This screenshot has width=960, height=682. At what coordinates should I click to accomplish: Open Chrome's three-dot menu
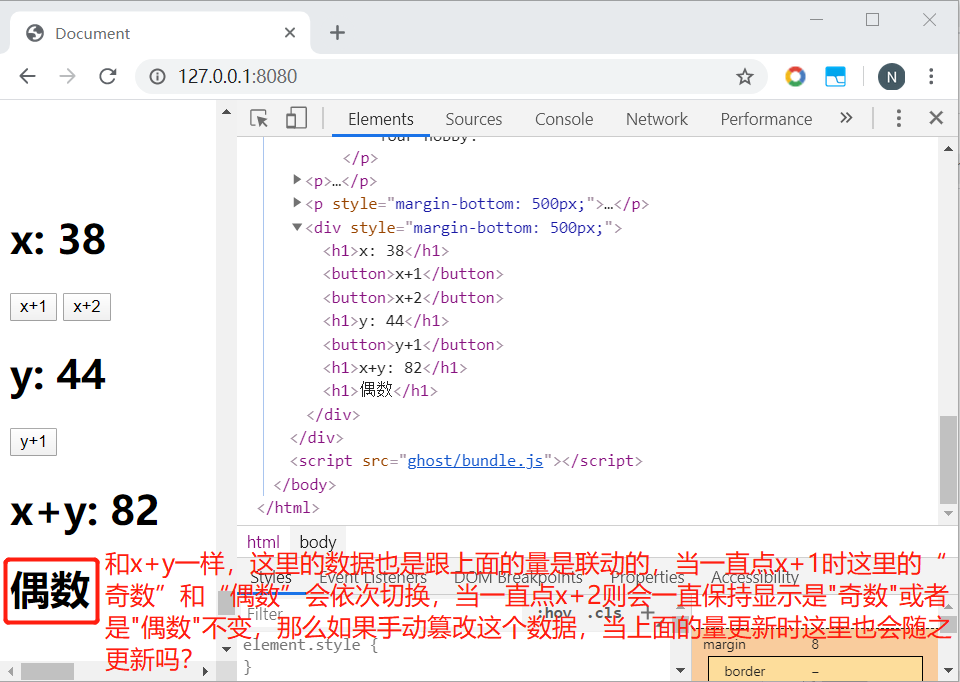click(x=931, y=77)
